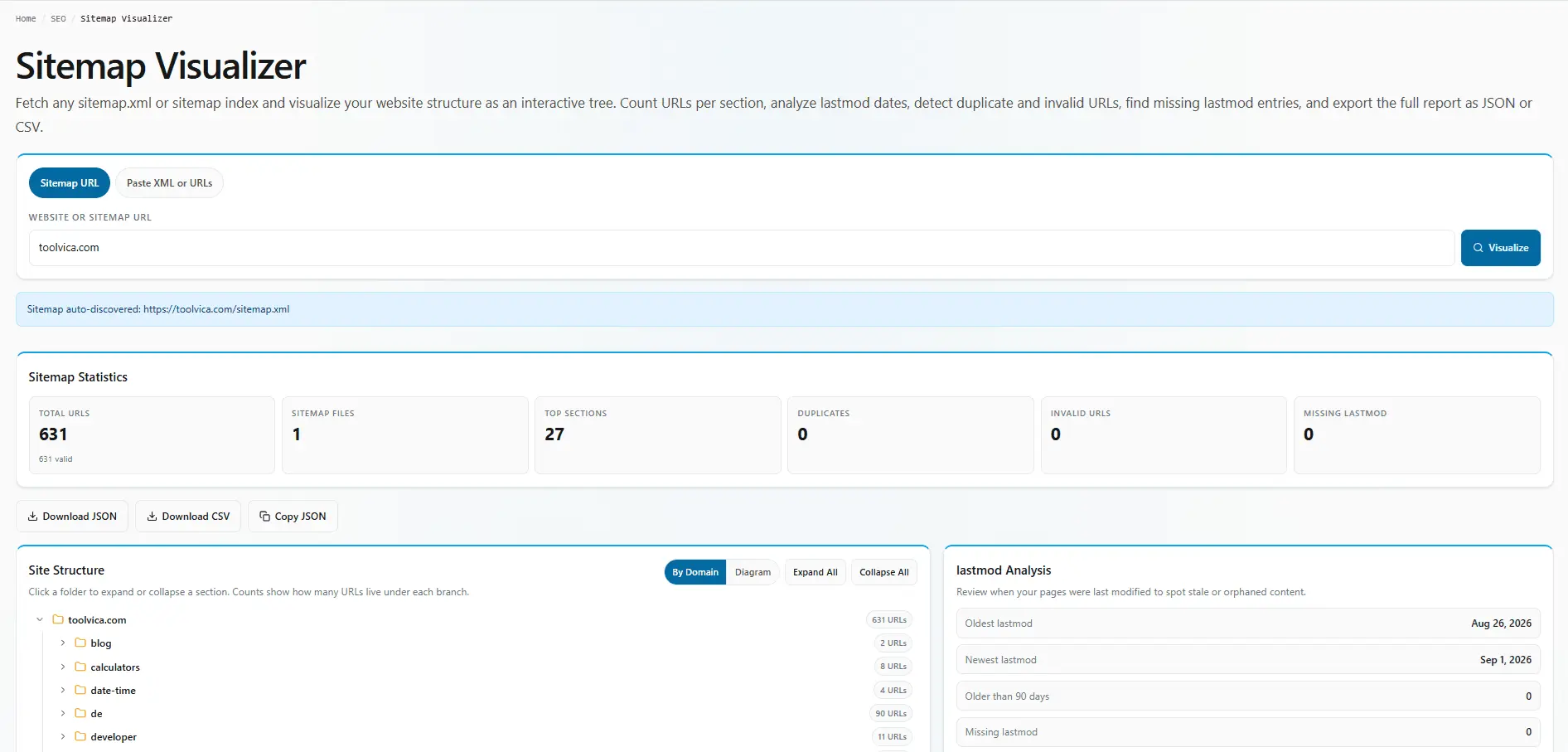The image size is (1568, 752).
Task: Click Expand All in Site Structure
Action: click(x=815, y=572)
